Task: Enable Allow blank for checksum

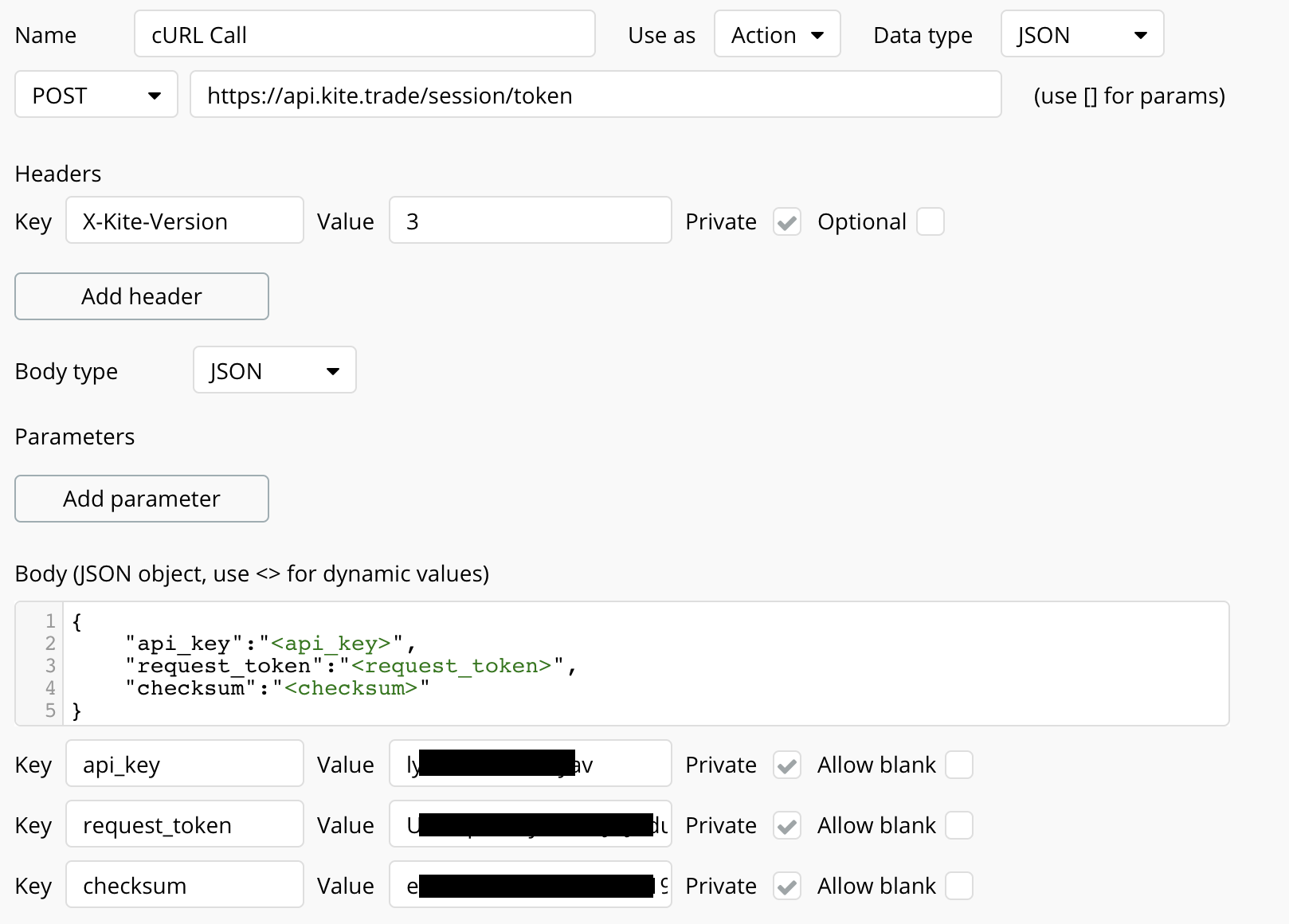Action: 958,887
